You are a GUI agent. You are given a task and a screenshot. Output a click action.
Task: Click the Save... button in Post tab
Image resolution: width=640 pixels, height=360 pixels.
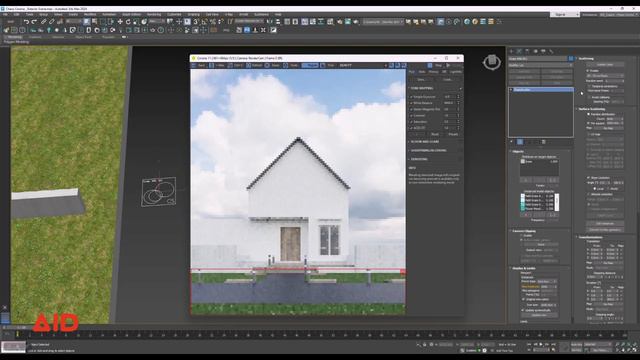[421, 80]
